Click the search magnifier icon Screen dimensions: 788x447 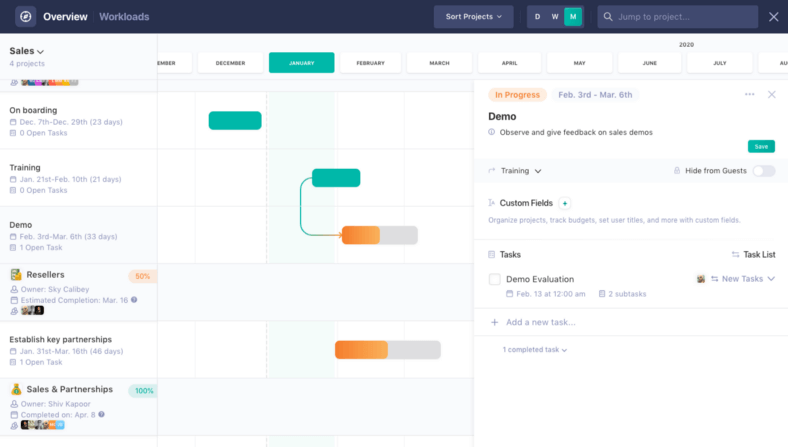[x=608, y=17]
